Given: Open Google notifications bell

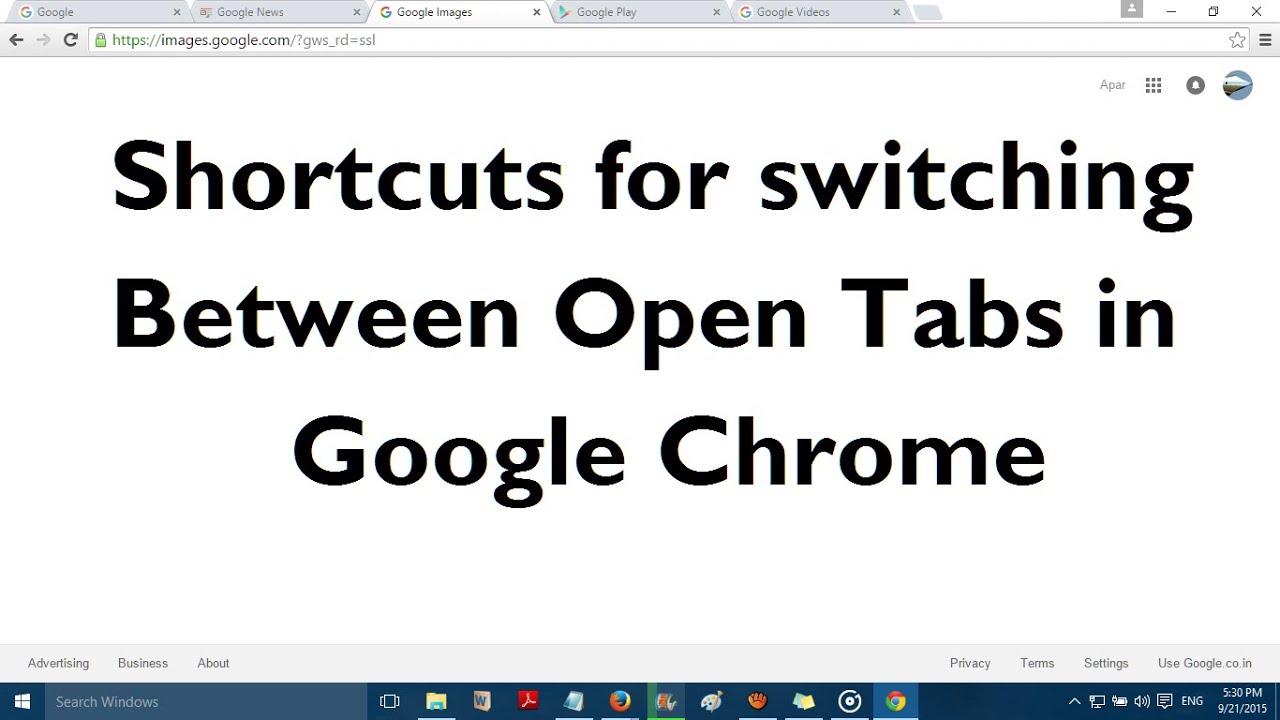Looking at the screenshot, I should [x=1195, y=85].
